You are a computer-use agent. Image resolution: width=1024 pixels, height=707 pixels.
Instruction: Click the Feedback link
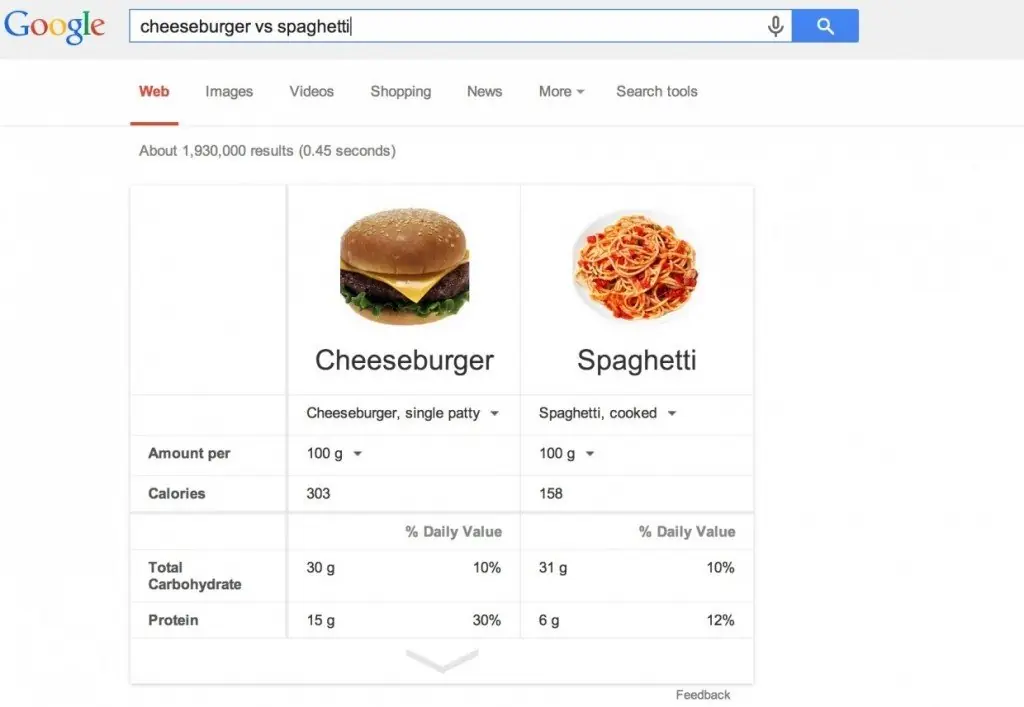pyautogui.click(x=703, y=694)
